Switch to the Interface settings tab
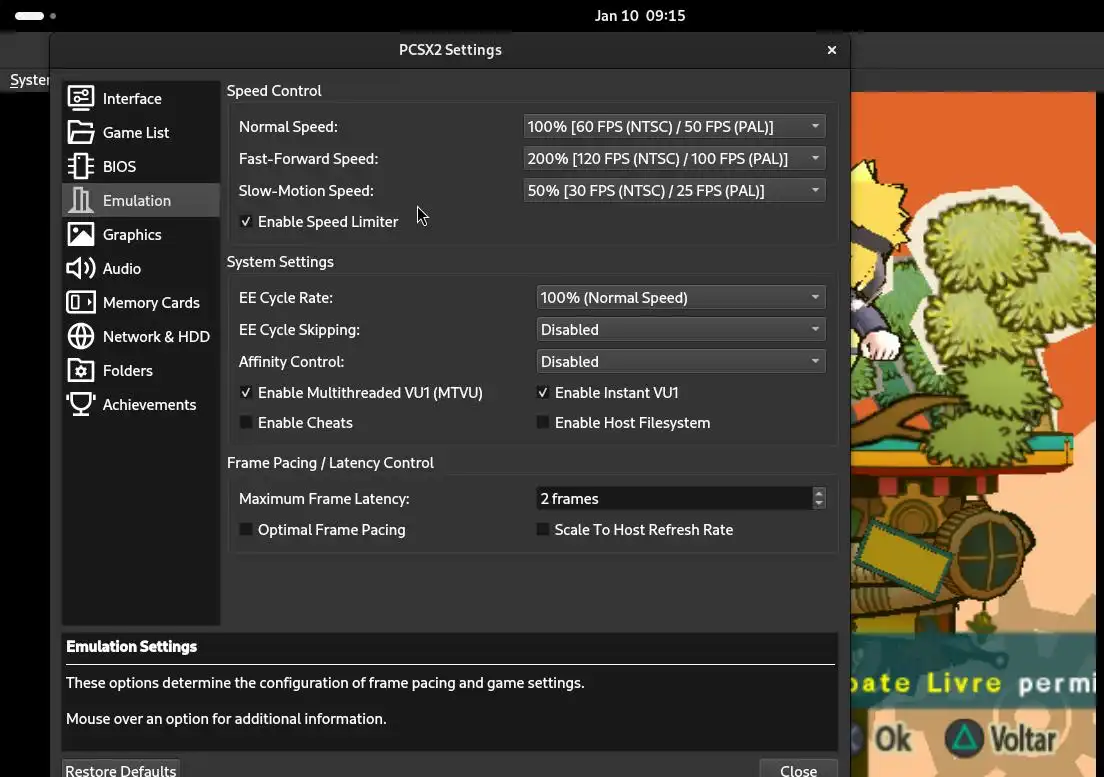This screenshot has width=1104, height=777. click(x=141, y=98)
